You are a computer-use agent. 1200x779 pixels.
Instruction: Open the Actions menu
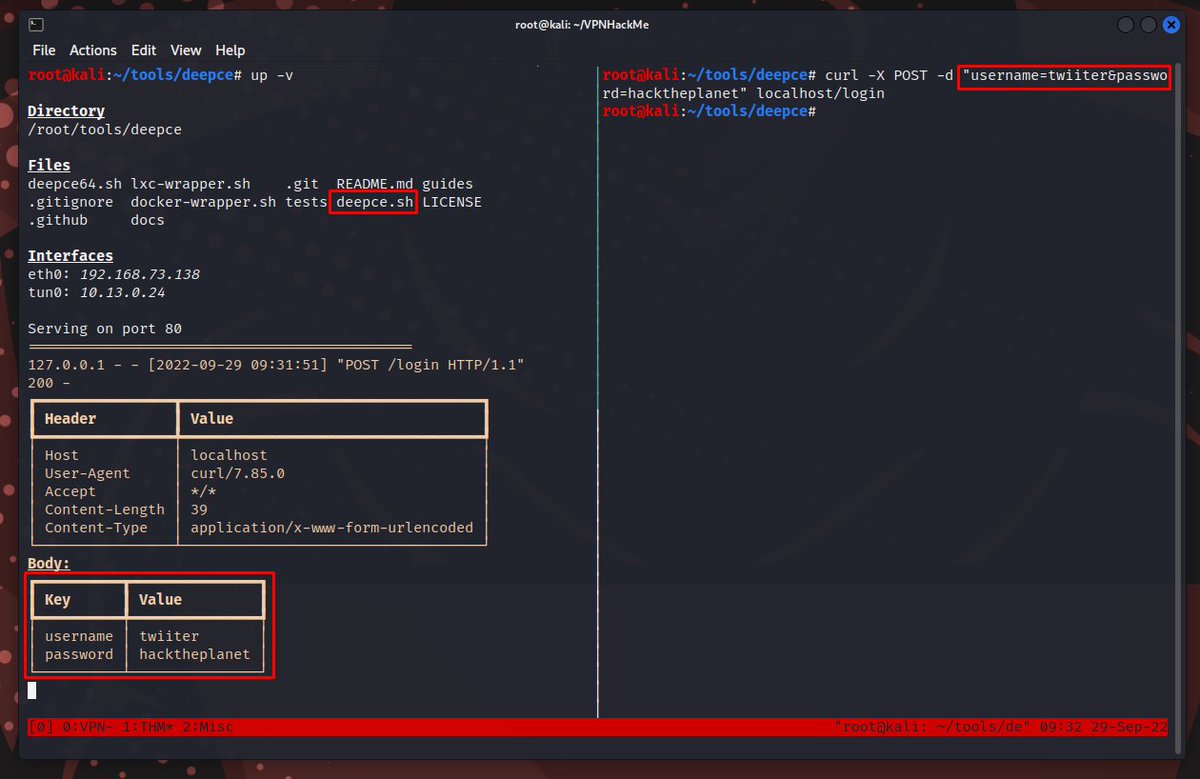(x=93, y=50)
